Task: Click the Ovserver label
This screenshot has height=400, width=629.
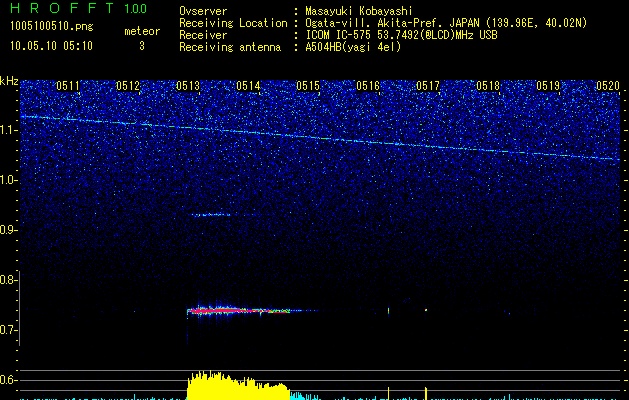Action: coord(203,11)
